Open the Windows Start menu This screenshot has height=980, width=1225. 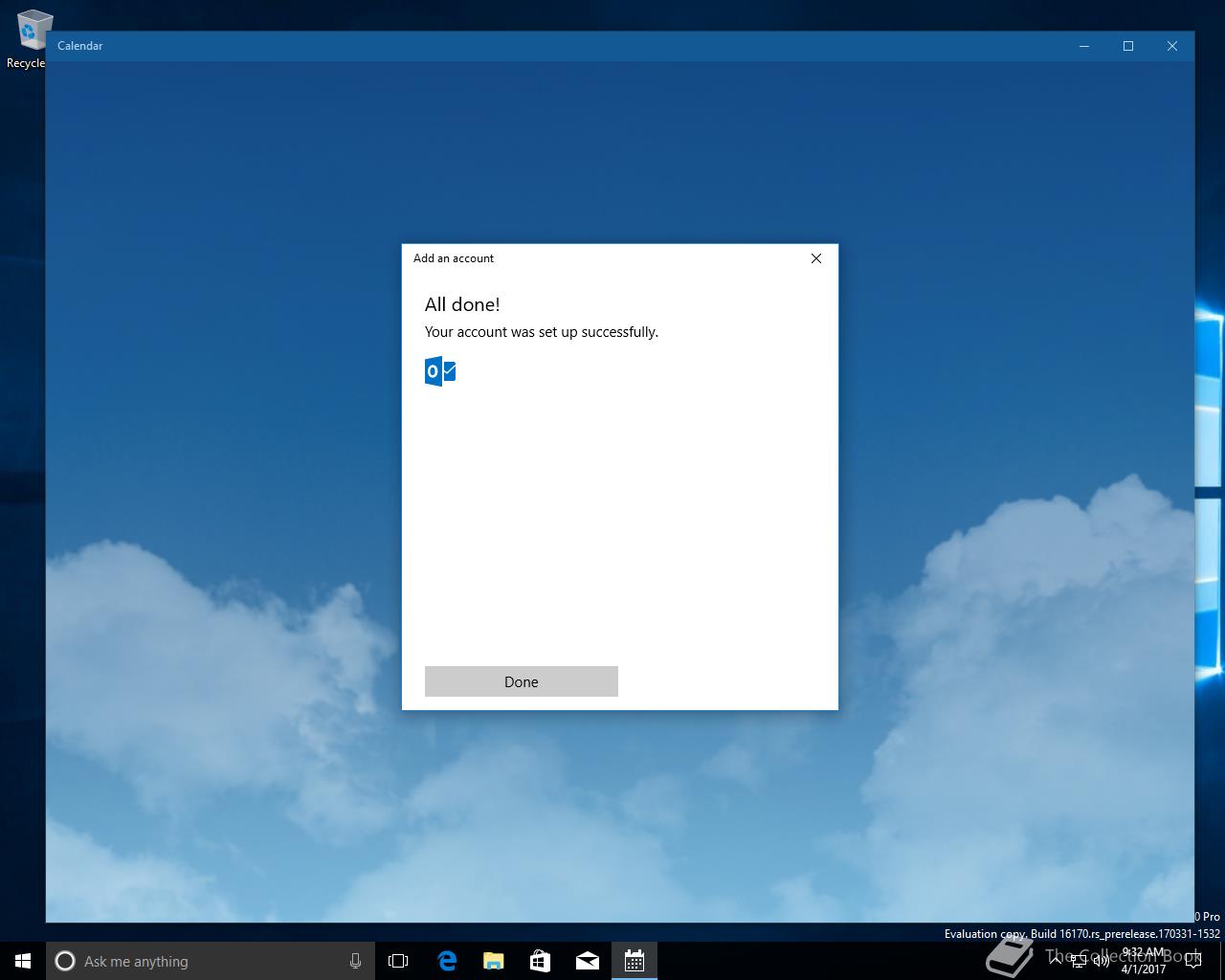23,961
